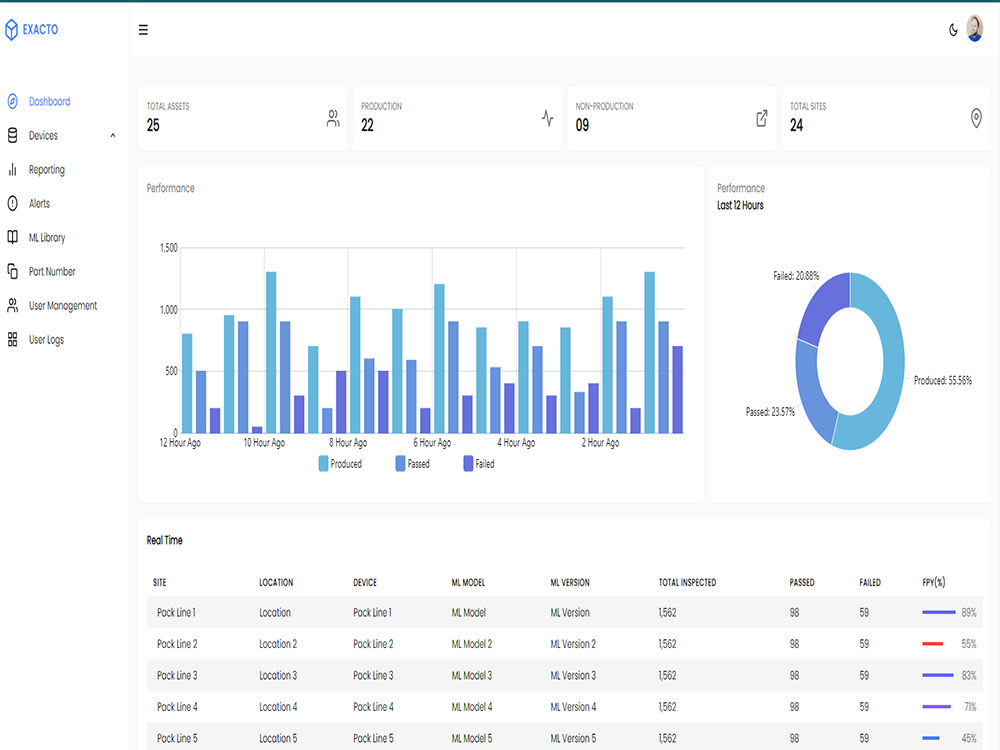The height and width of the screenshot is (750, 1000).
Task: Click the 45% FPY progress bar
Action: (x=930, y=739)
